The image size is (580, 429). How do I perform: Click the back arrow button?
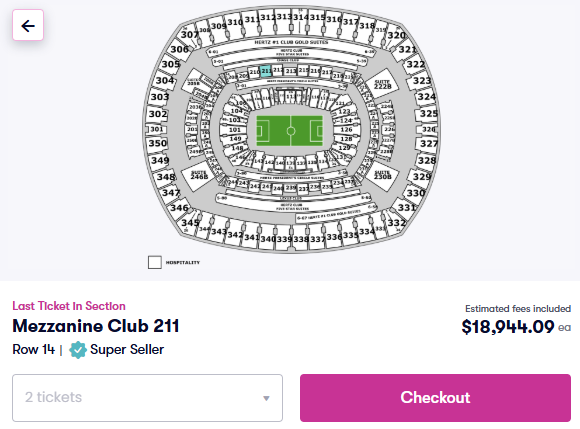(28, 25)
